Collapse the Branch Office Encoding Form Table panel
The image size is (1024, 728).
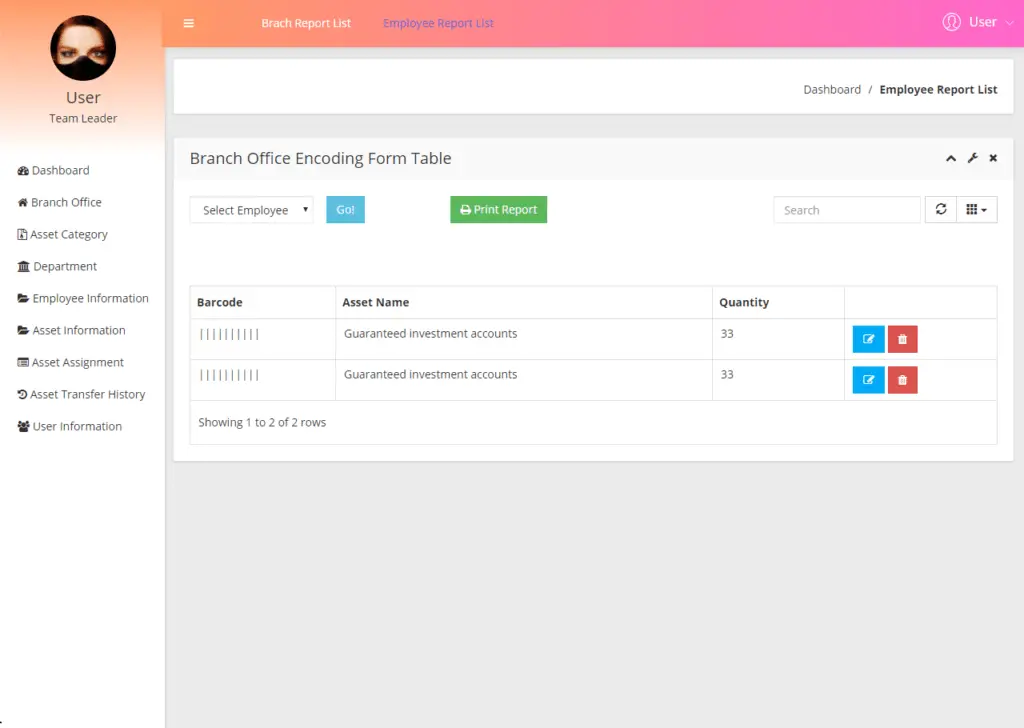pyautogui.click(x=951, y=158)
